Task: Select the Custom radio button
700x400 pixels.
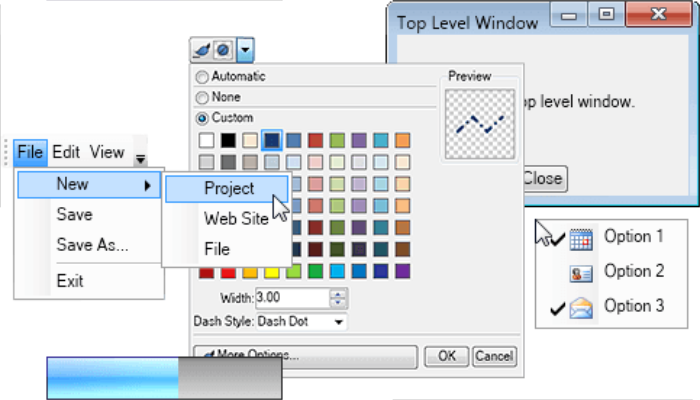Action: [x=202, y=118]
